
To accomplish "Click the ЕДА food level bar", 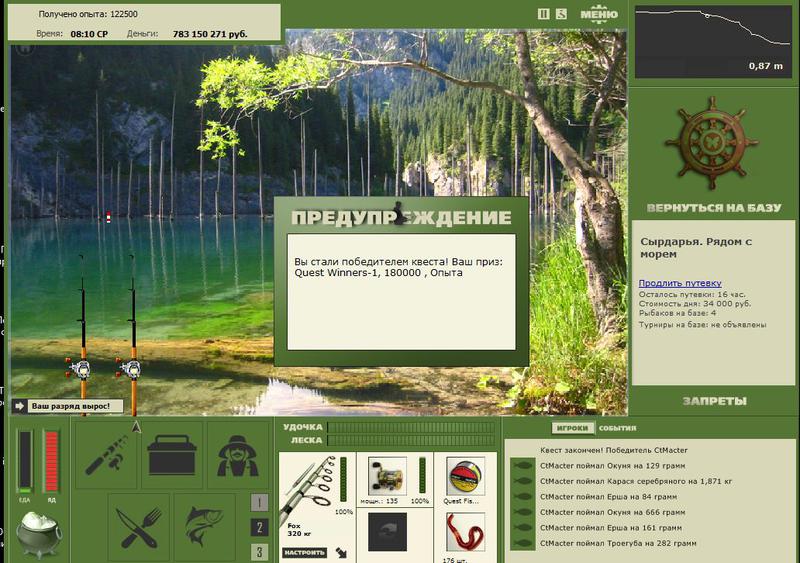I will (25, 461).
